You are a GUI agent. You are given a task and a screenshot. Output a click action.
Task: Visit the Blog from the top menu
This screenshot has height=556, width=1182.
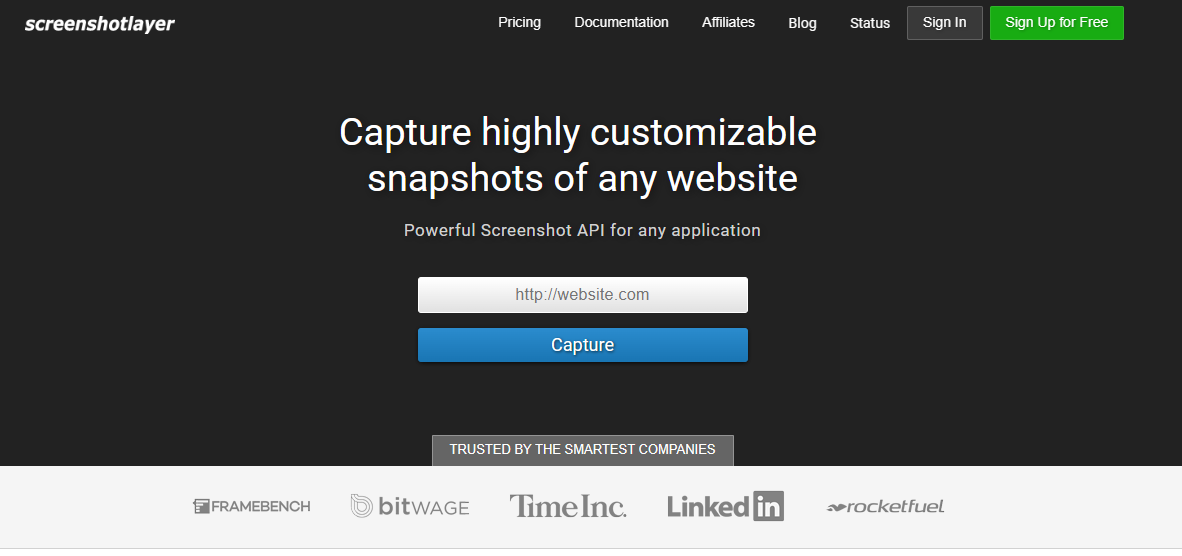coord(802,23)
